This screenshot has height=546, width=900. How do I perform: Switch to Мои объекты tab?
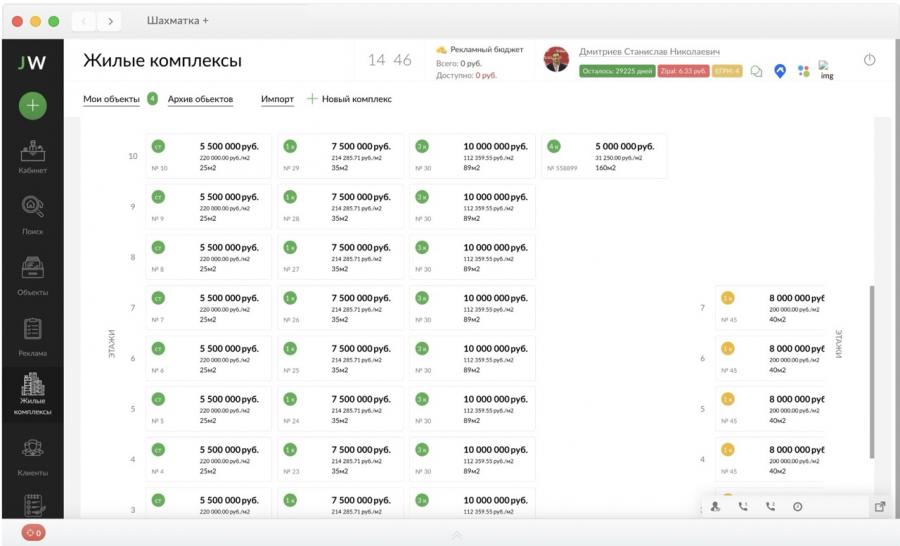coord(111,99)
